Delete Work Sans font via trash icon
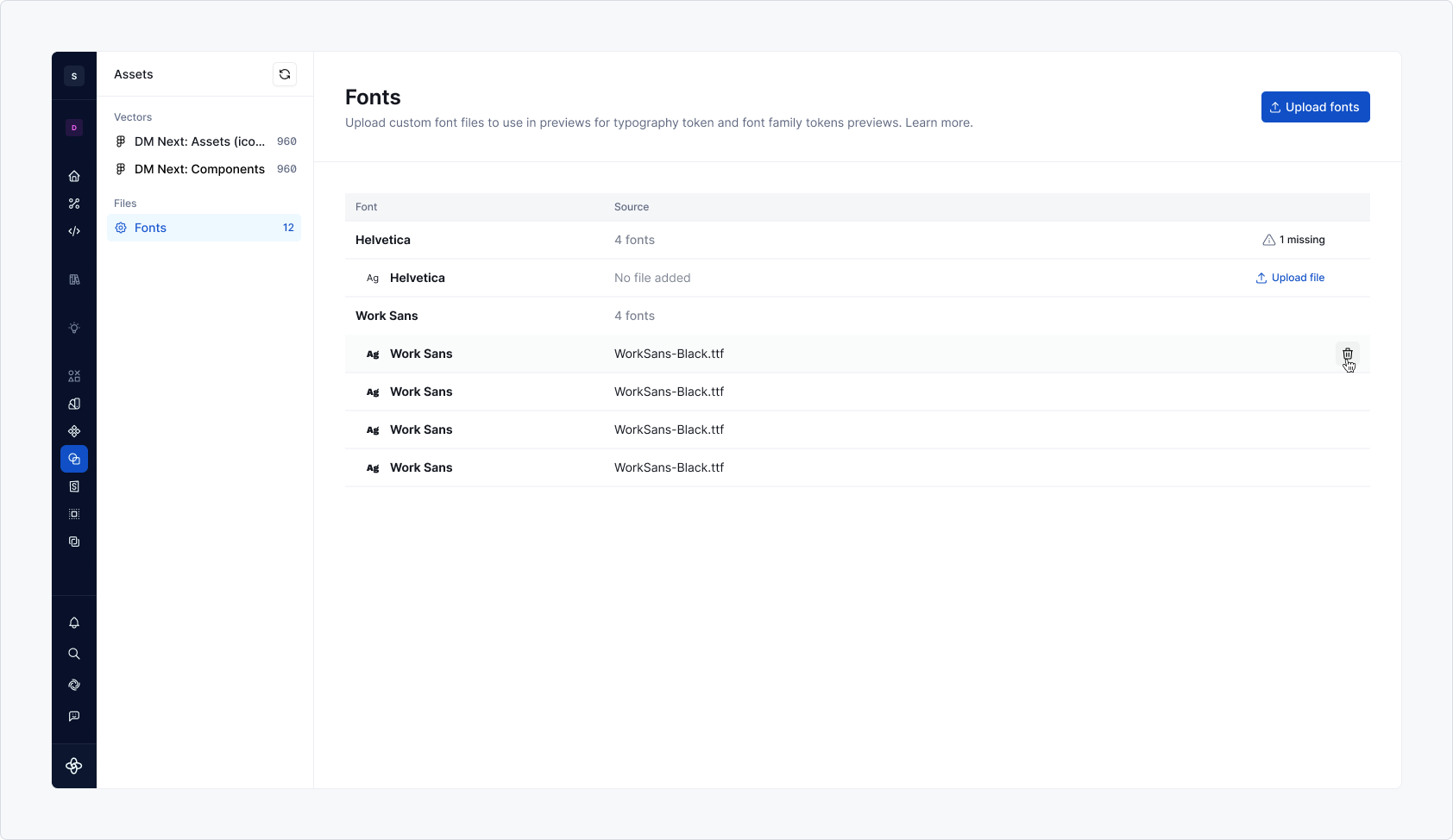1453x840 pixels. tap(1348, 354)
